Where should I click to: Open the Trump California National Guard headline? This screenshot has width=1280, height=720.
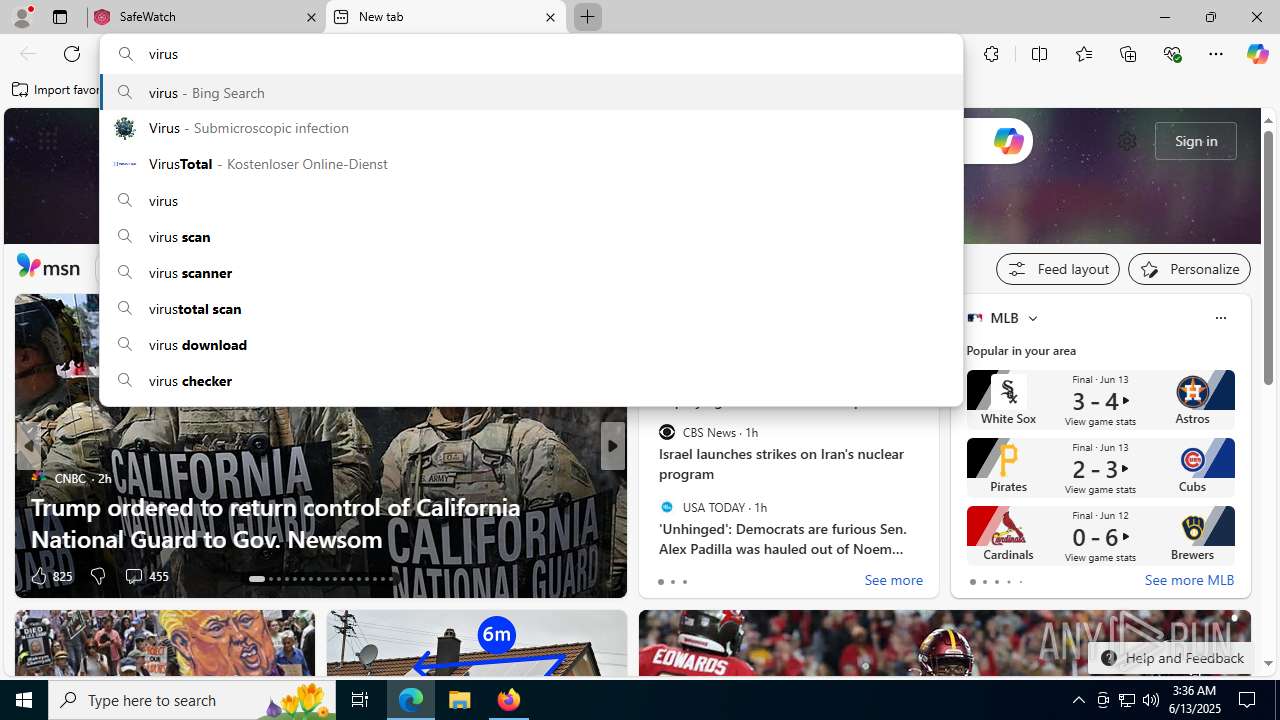(276, 523)
